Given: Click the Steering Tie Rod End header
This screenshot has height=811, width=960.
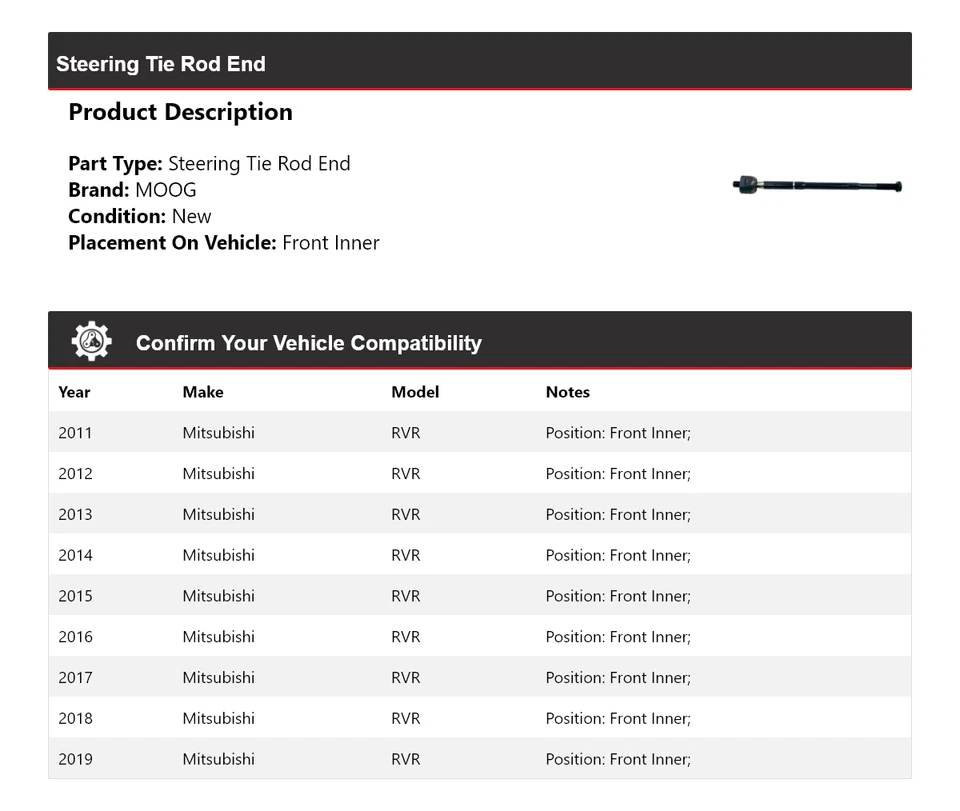Looking at the screenshot, I should (x=161, y=64).
